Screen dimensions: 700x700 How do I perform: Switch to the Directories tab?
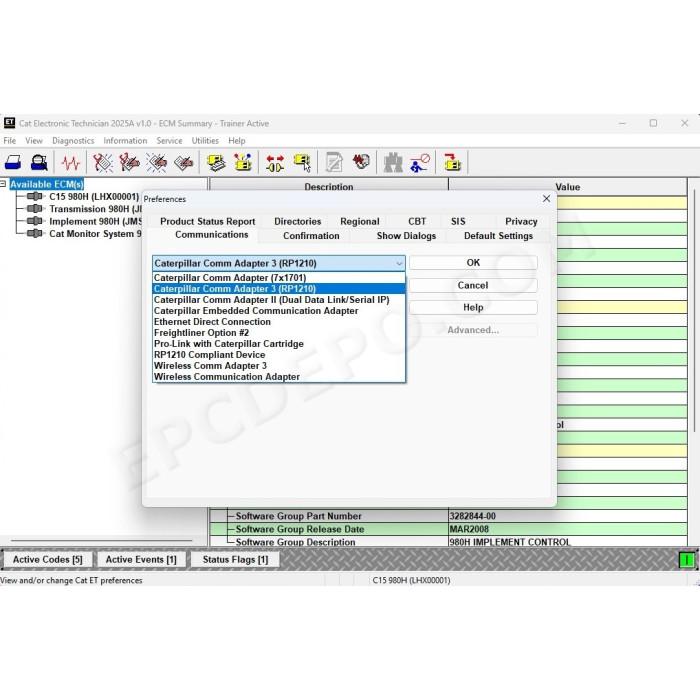coord(297,221)
